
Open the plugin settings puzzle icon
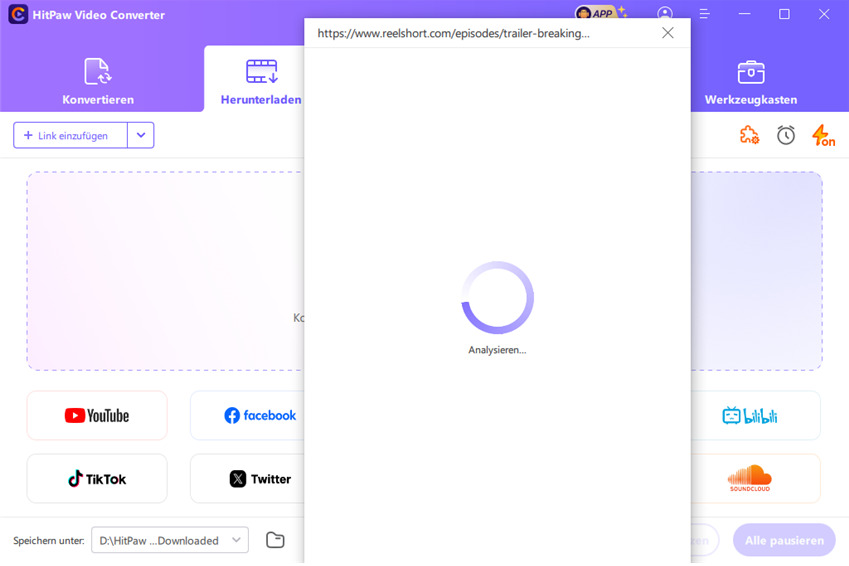coord(749,135)
